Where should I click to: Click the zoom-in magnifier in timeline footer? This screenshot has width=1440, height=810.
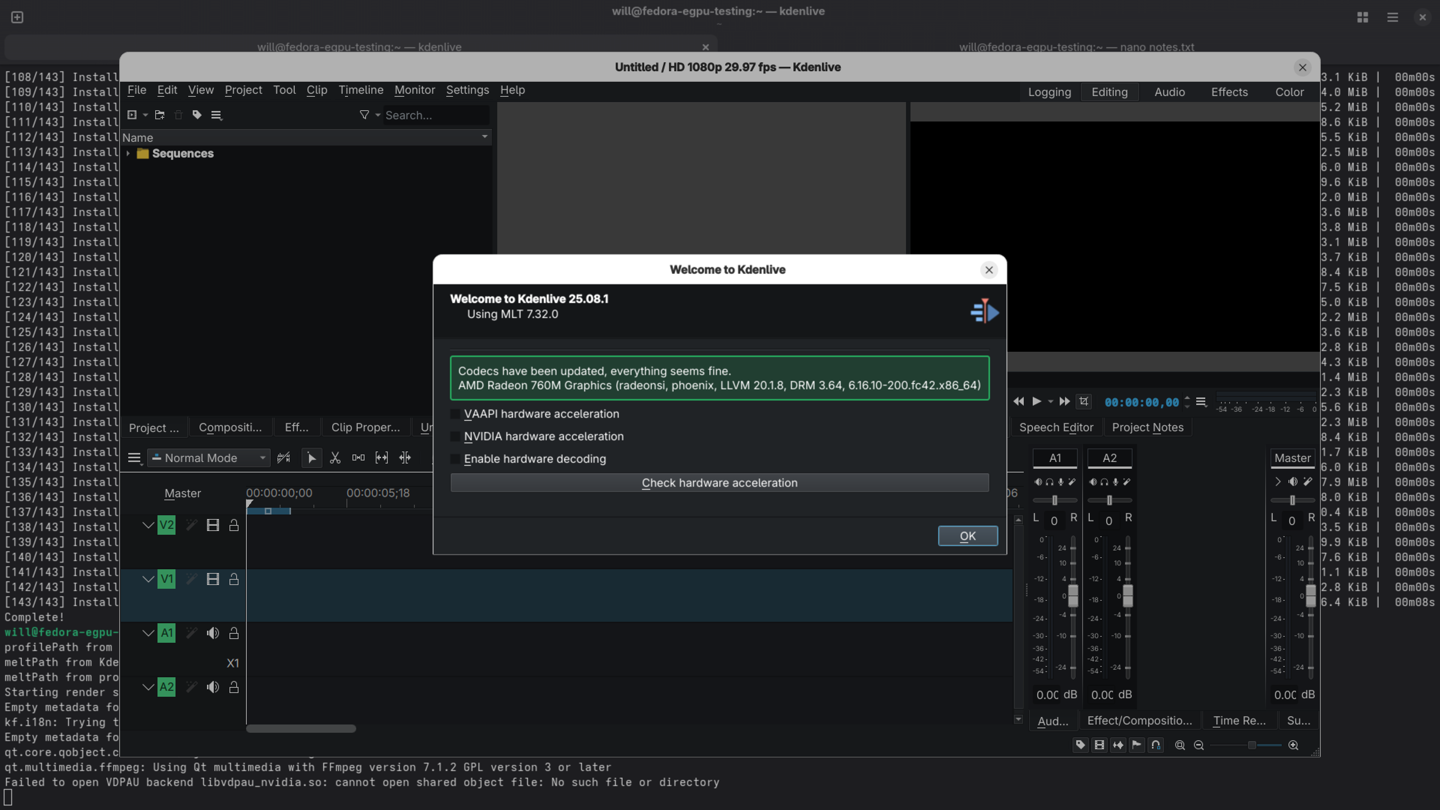point(1293,745)
